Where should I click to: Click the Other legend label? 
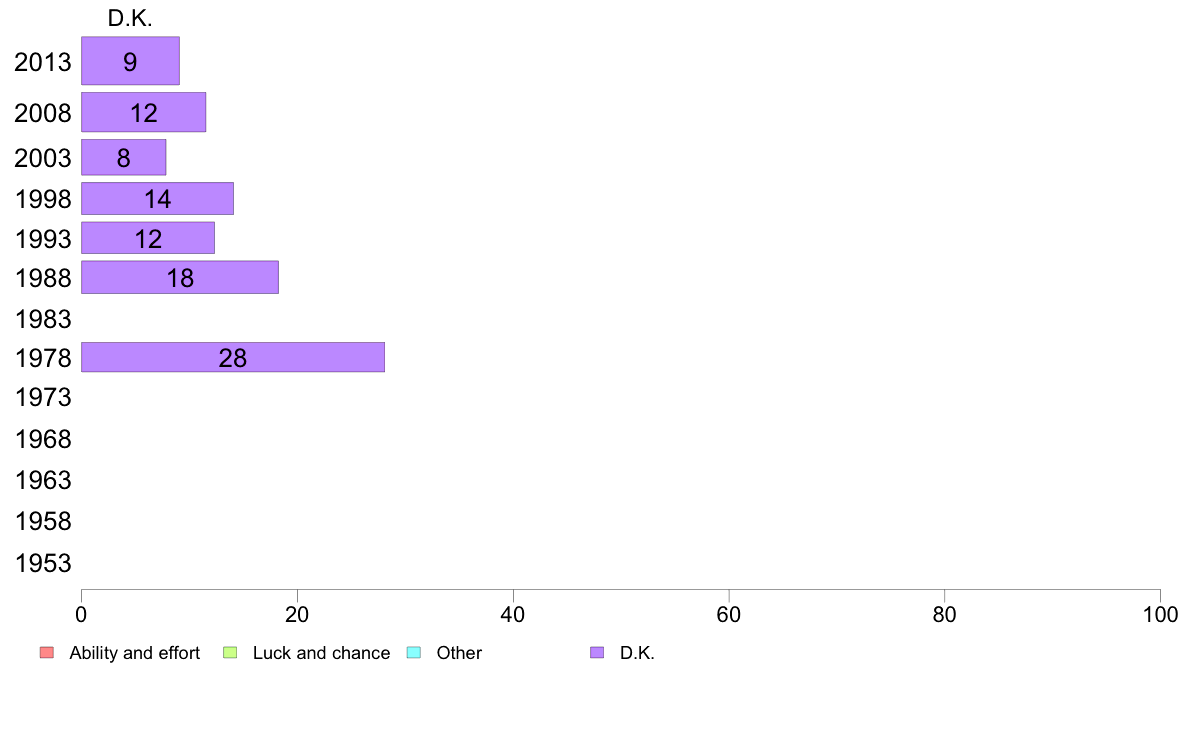coord(459,653)
